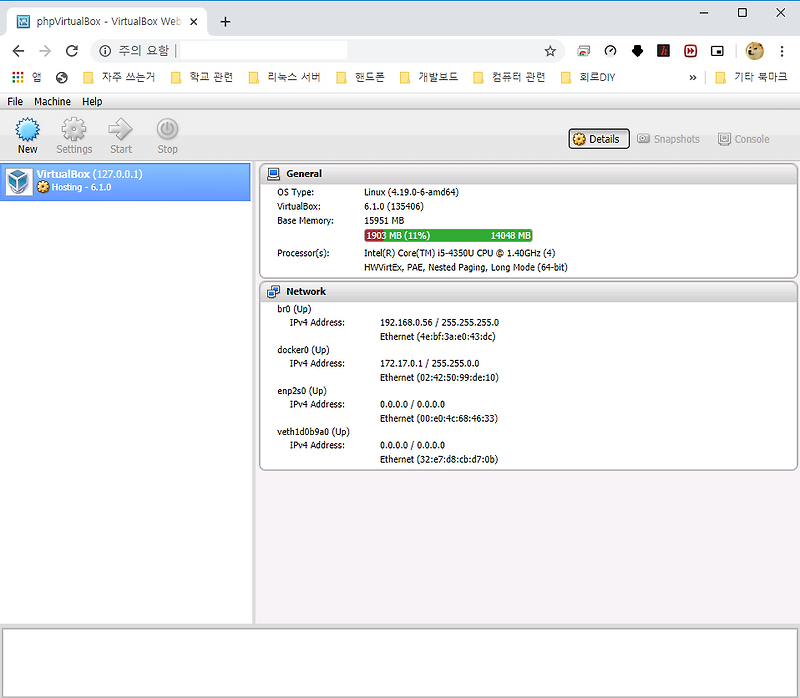Image resolution: width=800 pixels, height=698 pixels.
Task: Click the red h extension icon
Action: [x=663, y=51]
